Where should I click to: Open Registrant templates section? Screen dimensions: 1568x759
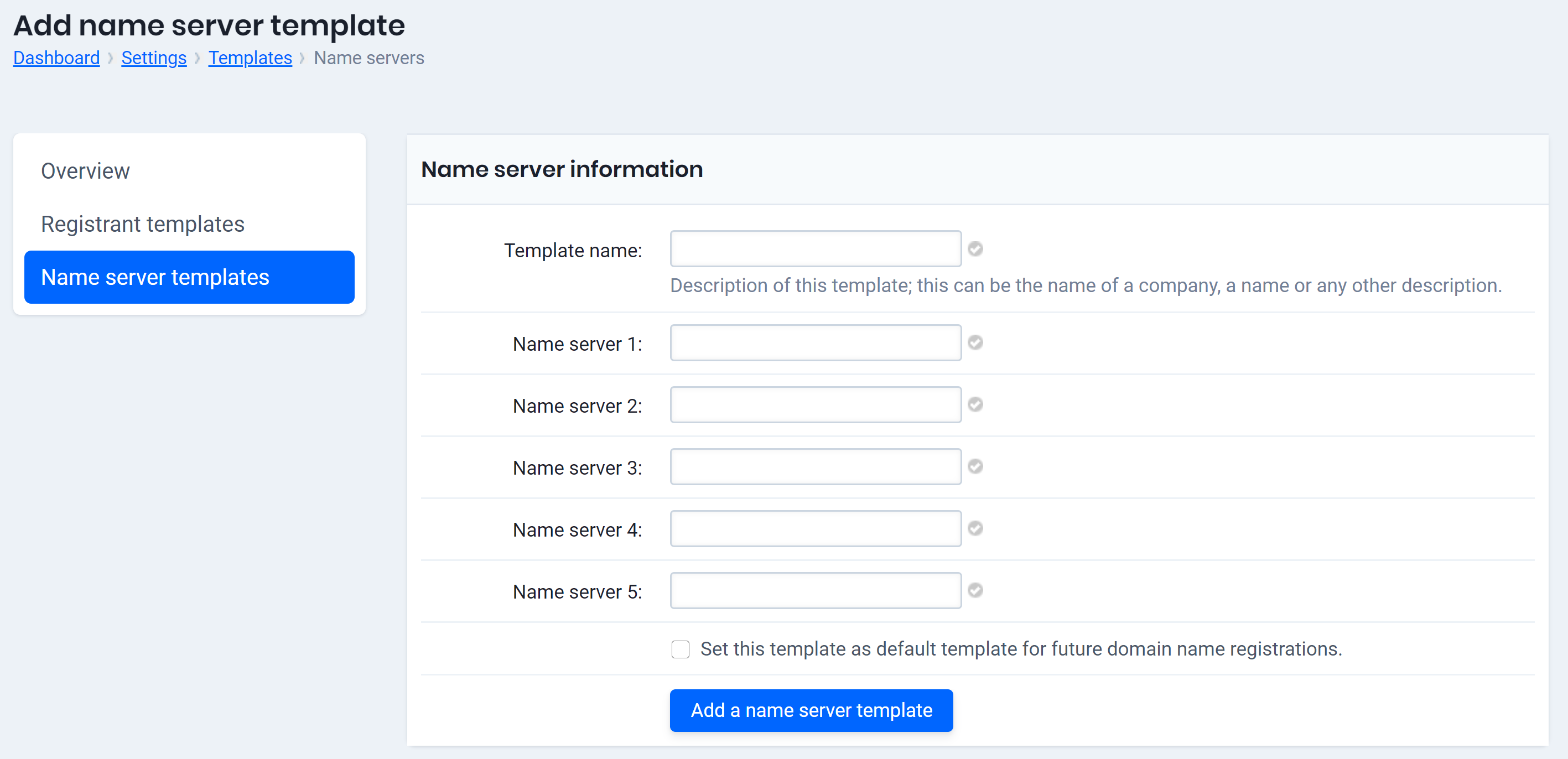click(142, 224)
